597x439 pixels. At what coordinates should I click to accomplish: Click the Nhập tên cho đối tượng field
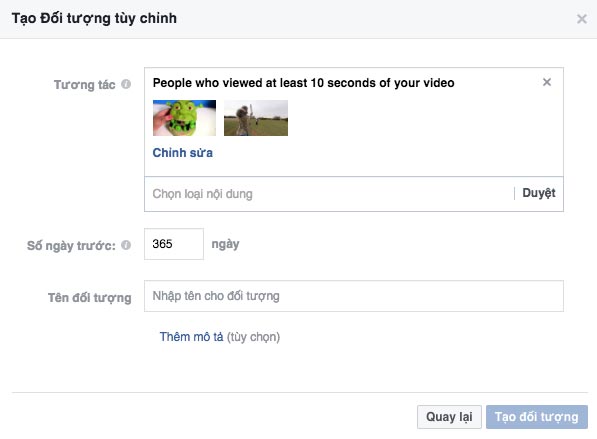354,296
